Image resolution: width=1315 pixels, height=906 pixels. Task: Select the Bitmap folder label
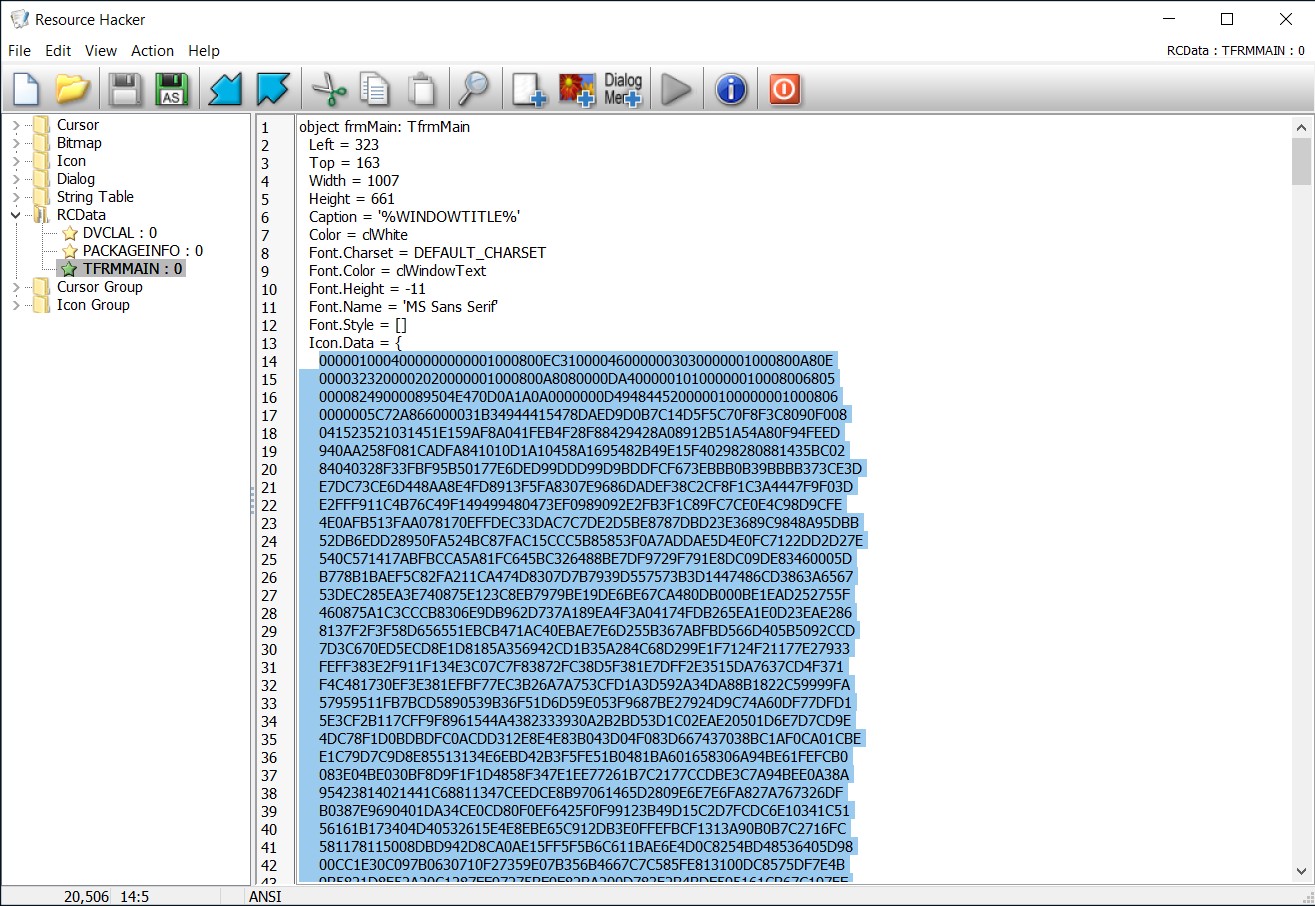click(79, 143)
